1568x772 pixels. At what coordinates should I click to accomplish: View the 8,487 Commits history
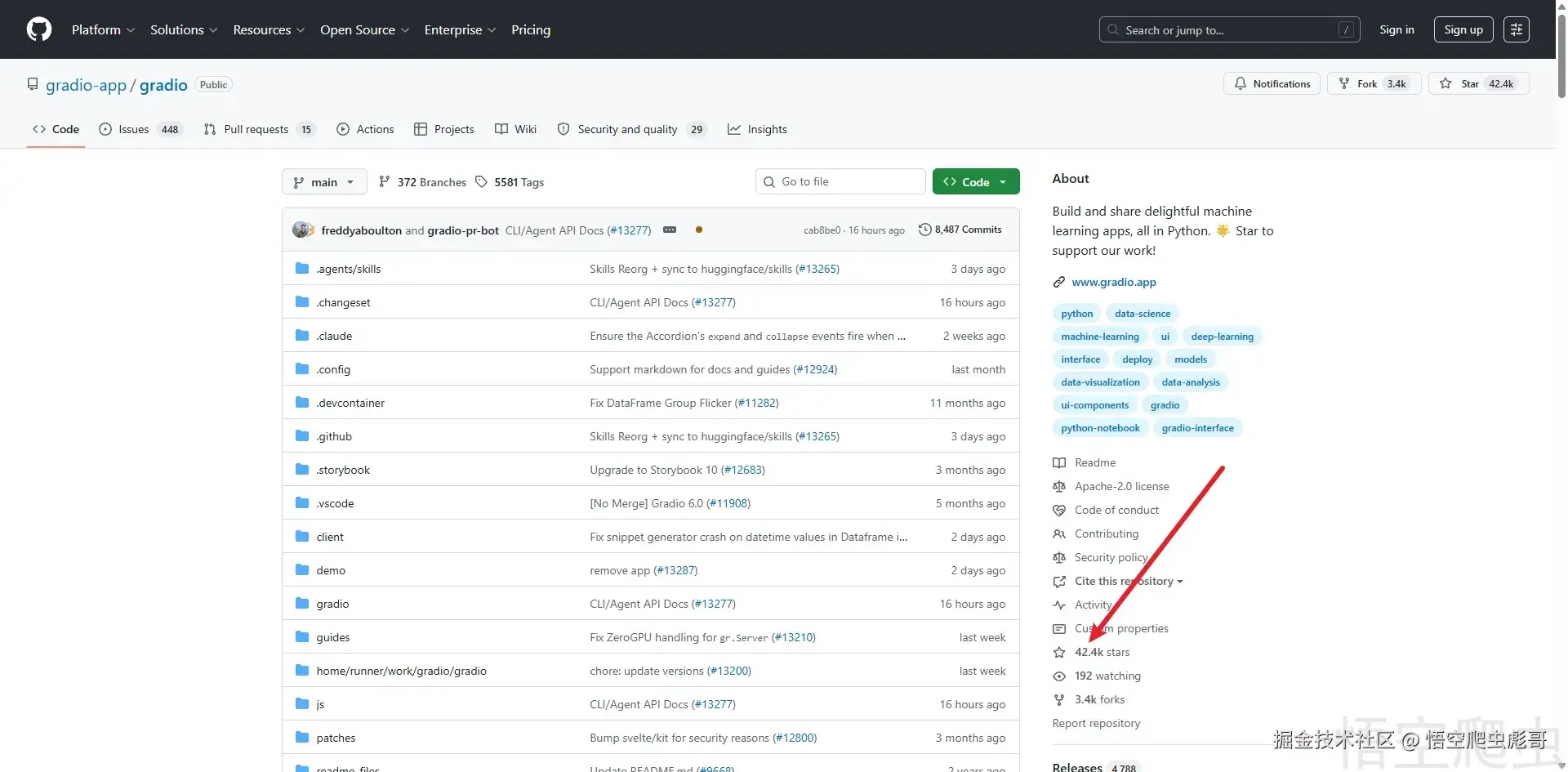tap(960, 230)
